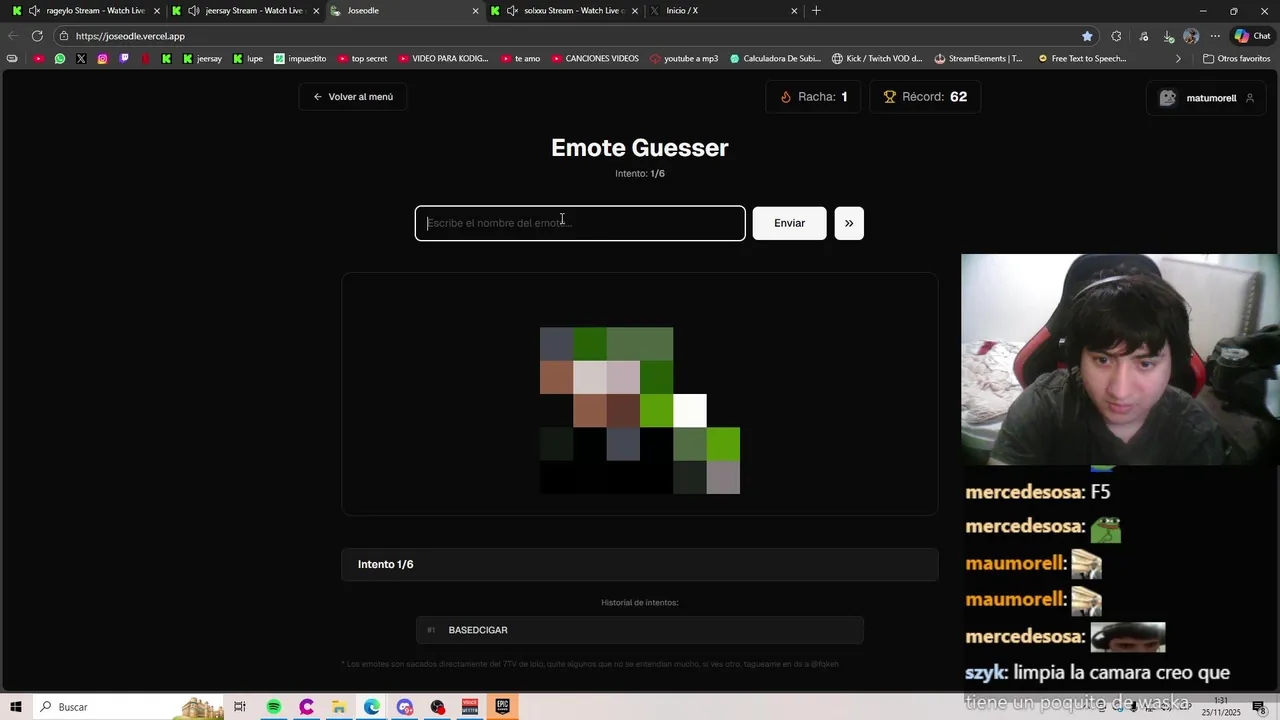Skip emote with the double-arrow button

click(849, 223)
